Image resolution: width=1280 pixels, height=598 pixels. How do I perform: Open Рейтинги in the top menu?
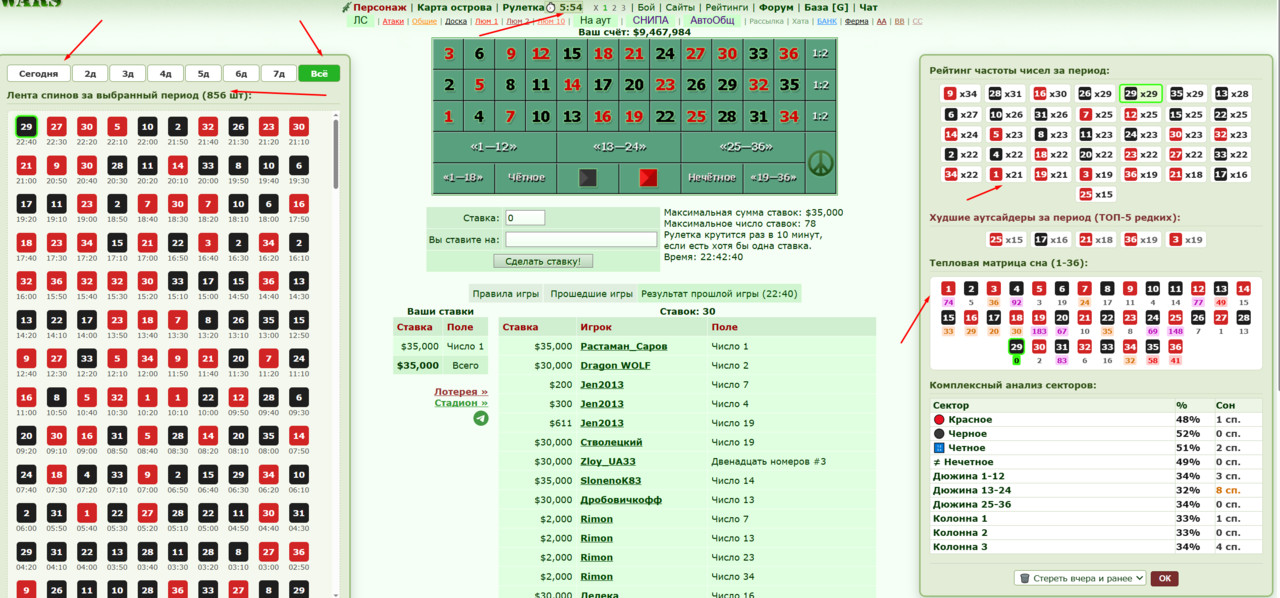(727, 7)
